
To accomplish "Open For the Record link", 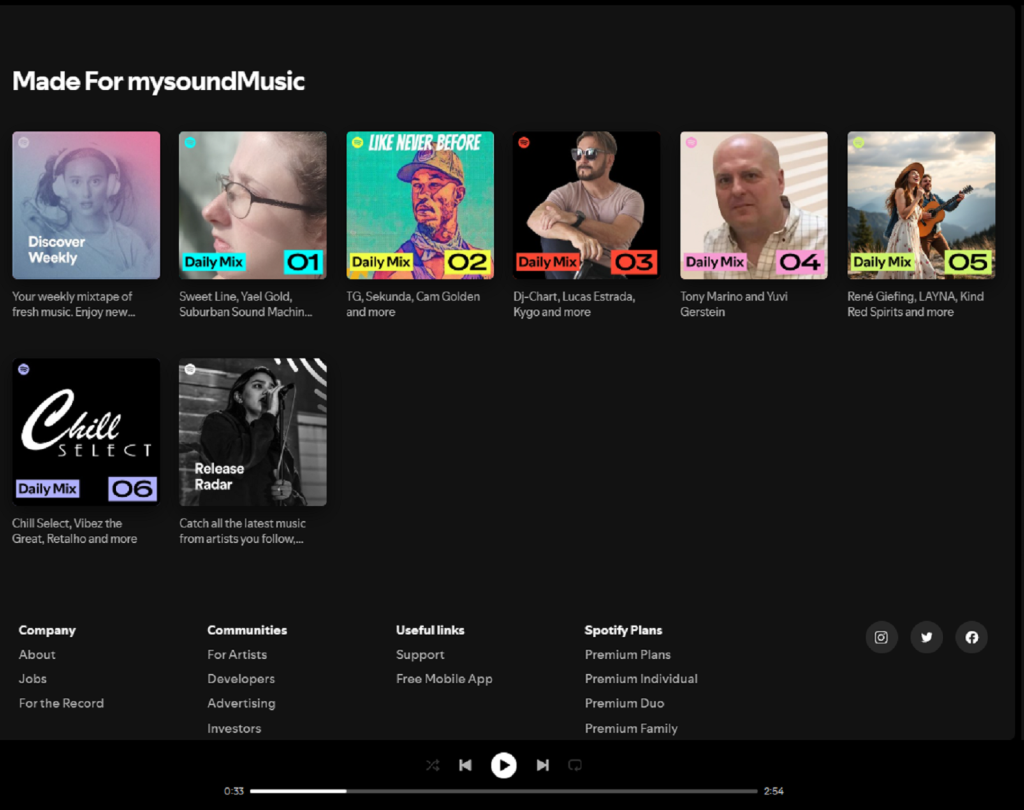I will tap(61, 704).
